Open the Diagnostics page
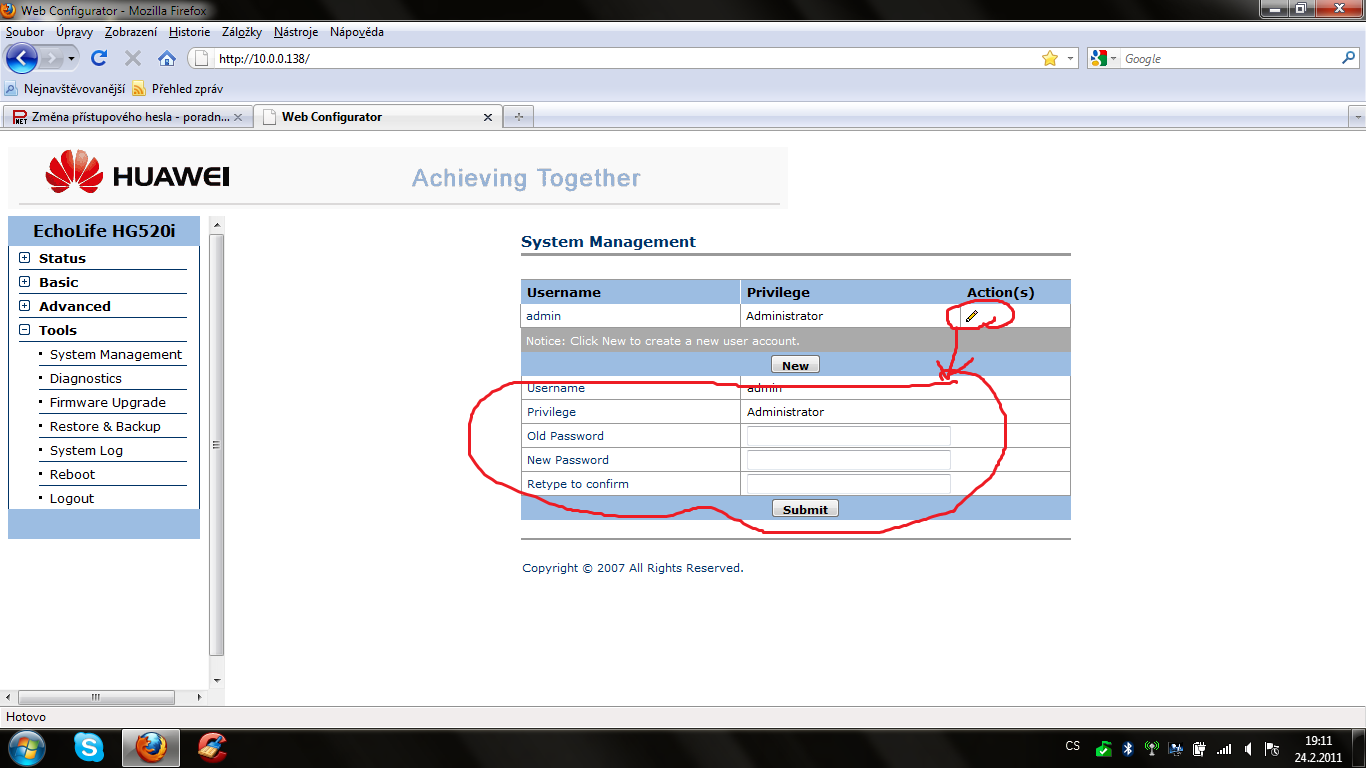The height and width of the screenshot is (768, 1366). [x=86, y=378]
